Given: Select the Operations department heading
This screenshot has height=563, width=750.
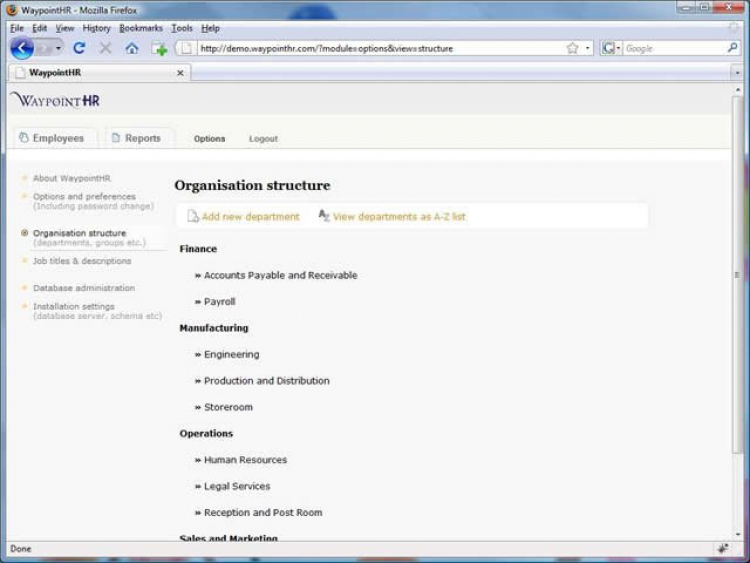Looking at the screenshot, I should point(206,433).
